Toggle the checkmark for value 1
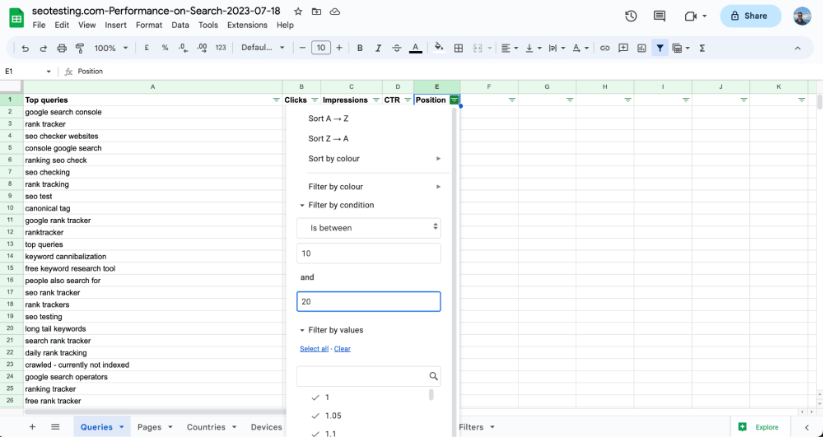The height and width of the screenshot is (437, 823). (315, 398)
